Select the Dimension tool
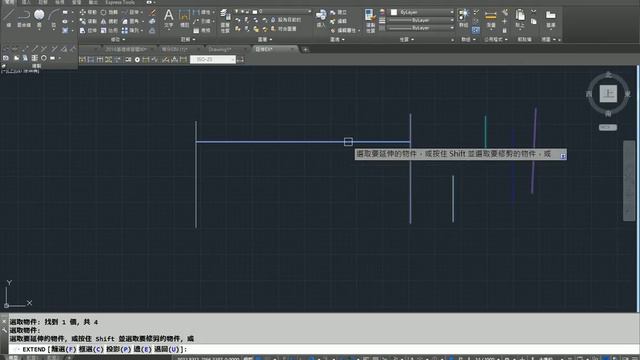Image resolution: width=640 pixels, height=360 pixels. [x=184, y=18]
